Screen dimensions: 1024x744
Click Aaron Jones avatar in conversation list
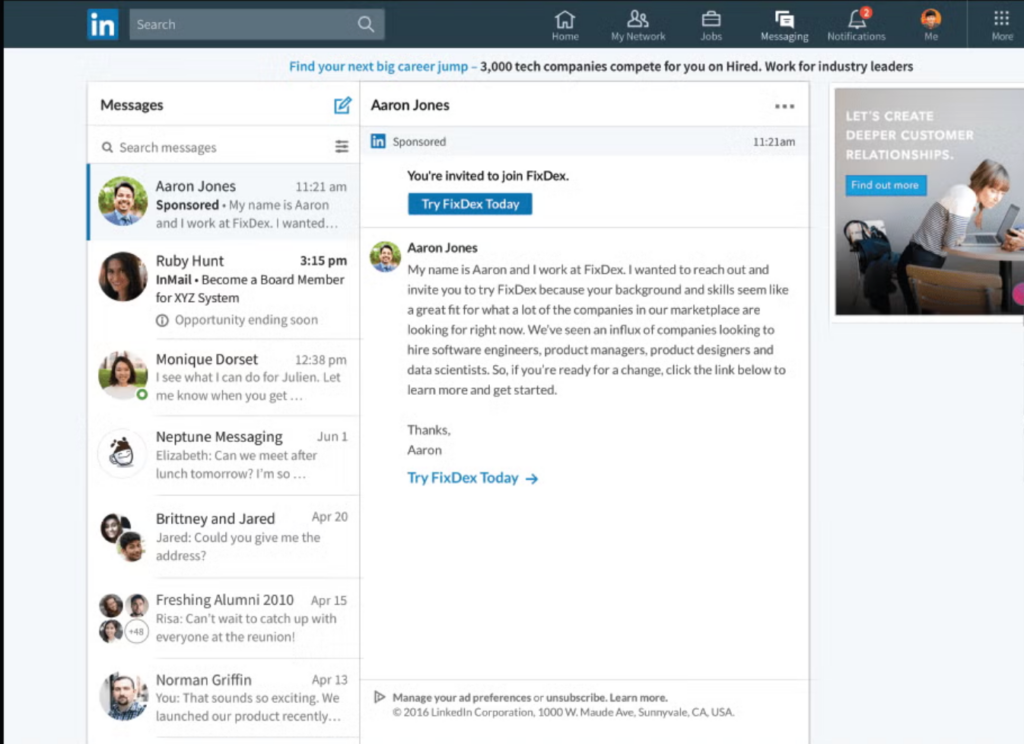tap(123, 201)
